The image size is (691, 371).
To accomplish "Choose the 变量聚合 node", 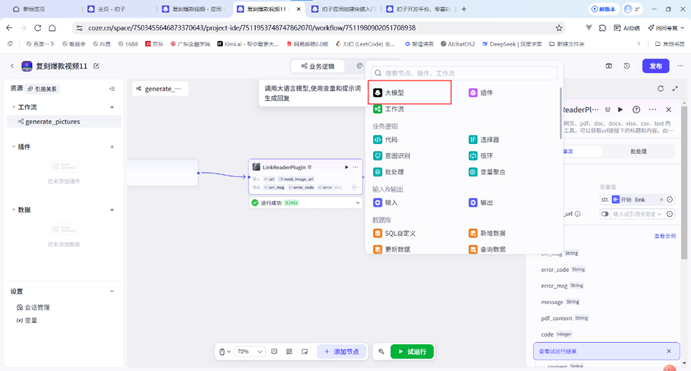I will click(x=487, y=172).
